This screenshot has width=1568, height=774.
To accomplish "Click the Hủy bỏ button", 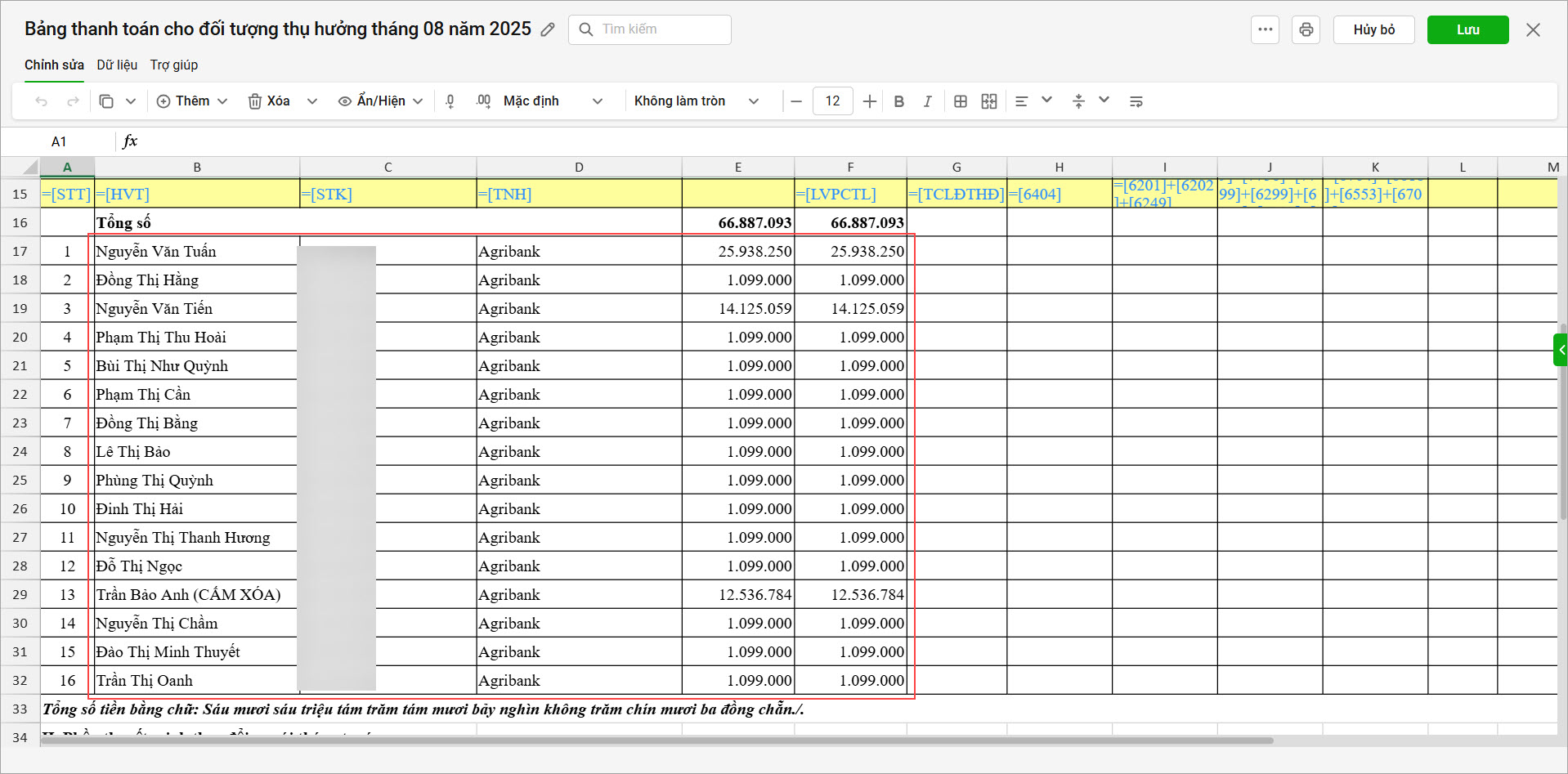I will (1373, 29).
